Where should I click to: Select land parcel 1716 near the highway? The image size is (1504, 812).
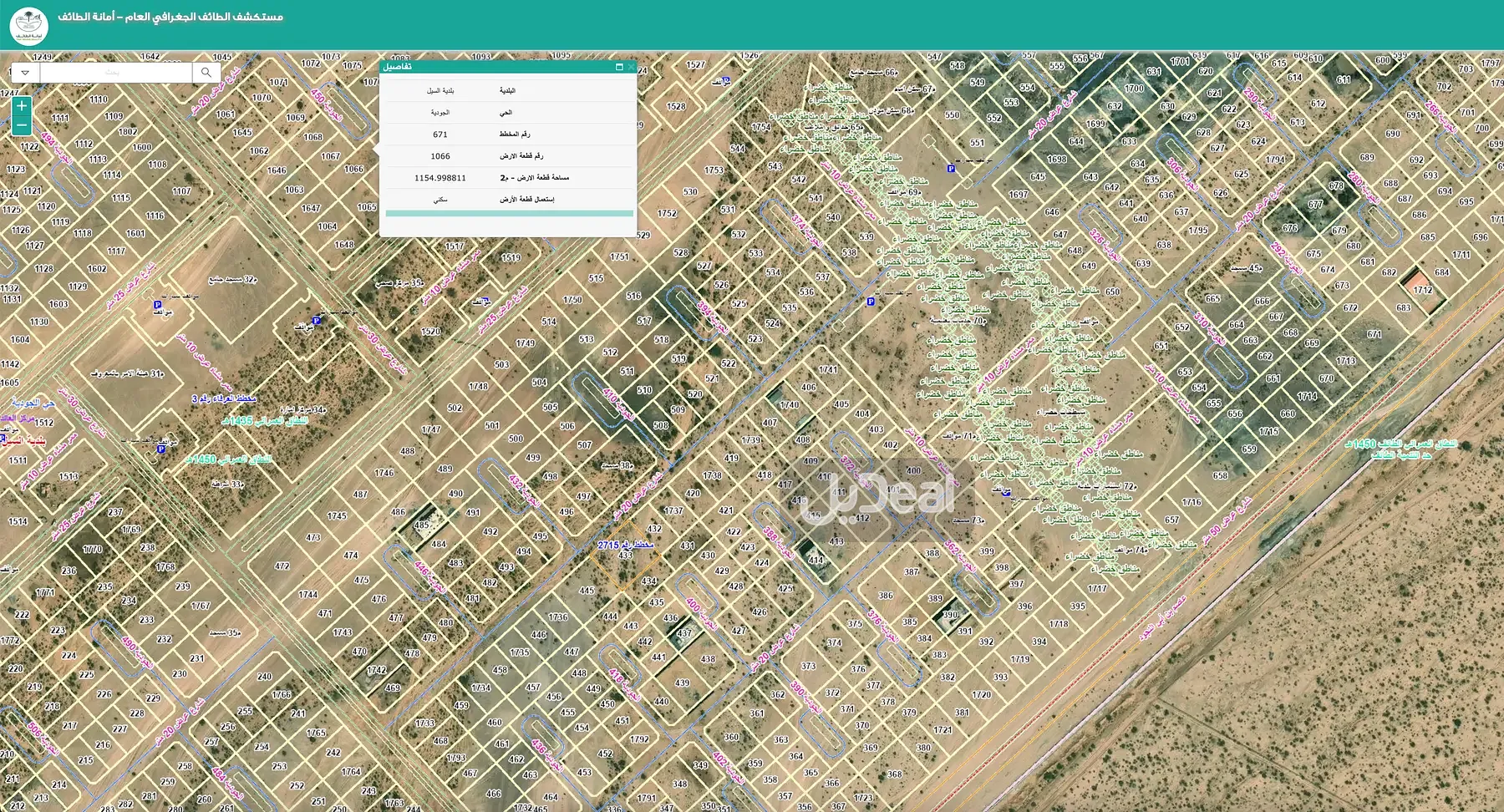pyautogui.click(x=1192, y=502)
